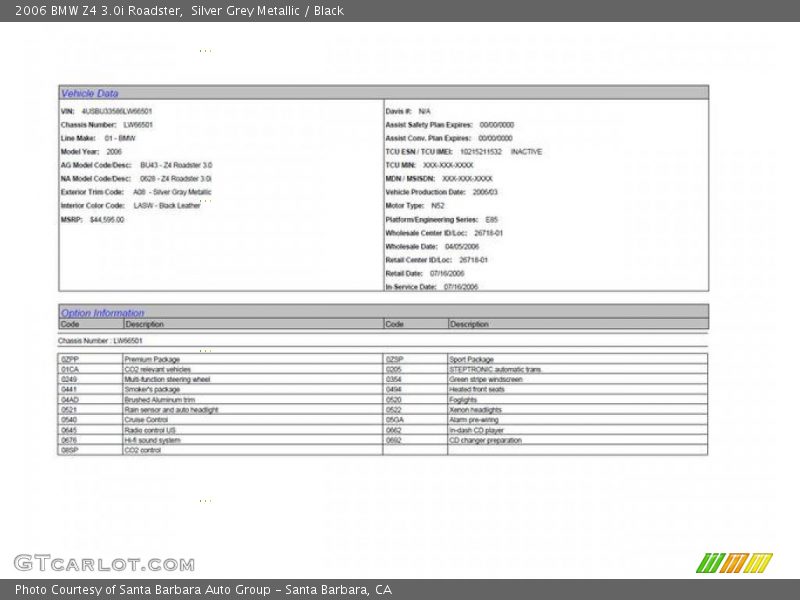Click the GTCarLot.com logo
The width and height of the screenshot is (800, 600).
pos(104,563)
